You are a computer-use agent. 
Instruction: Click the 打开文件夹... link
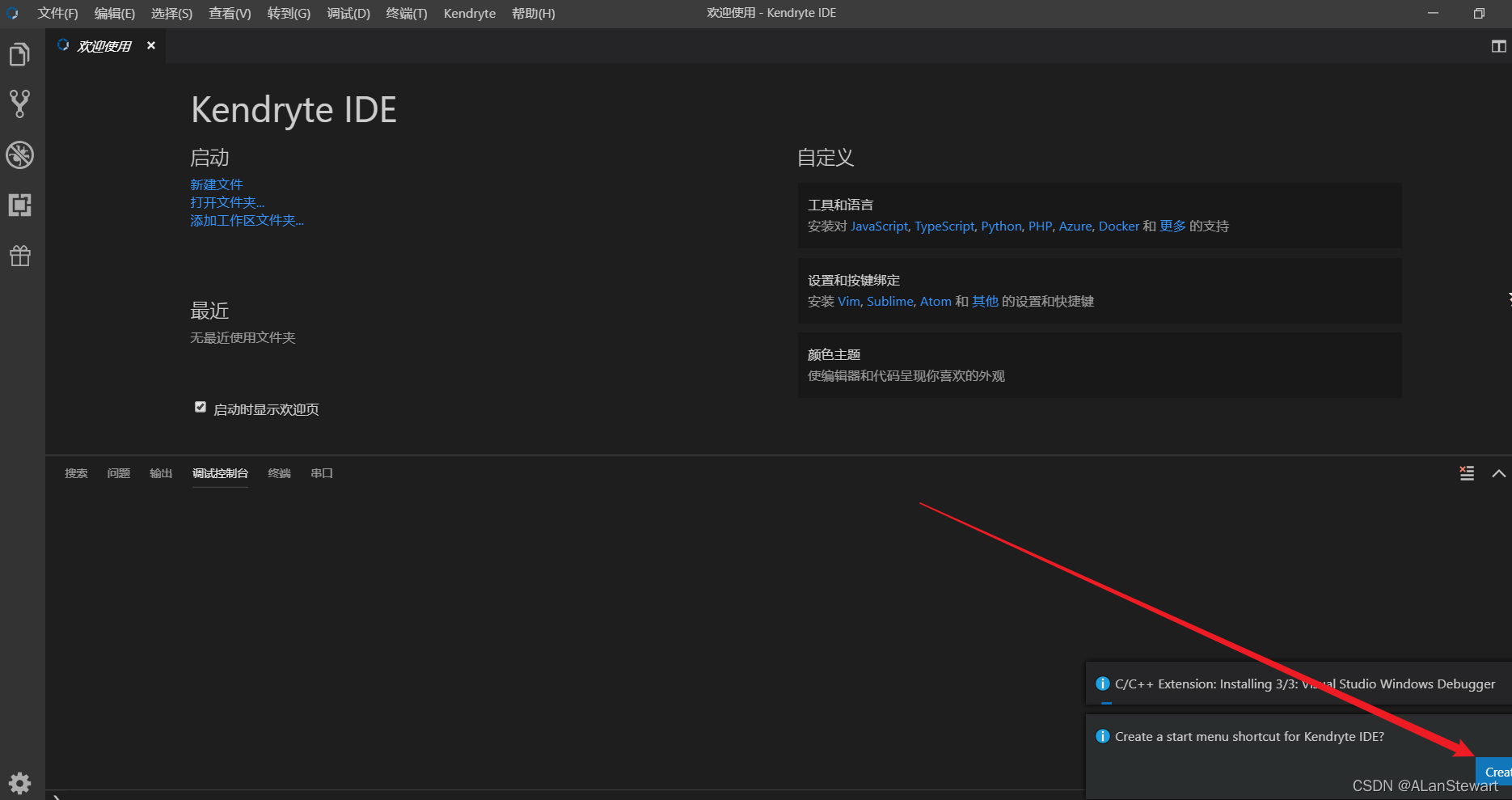[227, 202]
